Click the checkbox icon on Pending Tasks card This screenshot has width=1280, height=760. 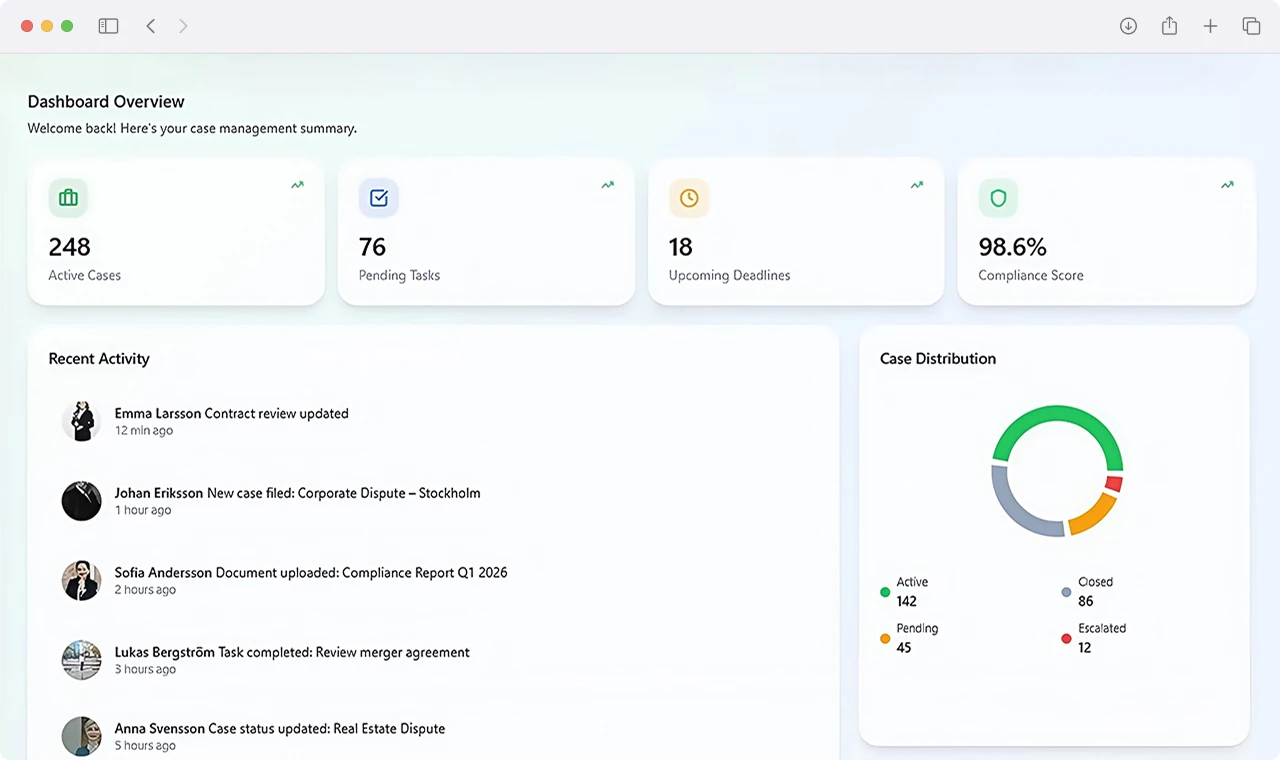pyautogui.click(x=378, y=198)
